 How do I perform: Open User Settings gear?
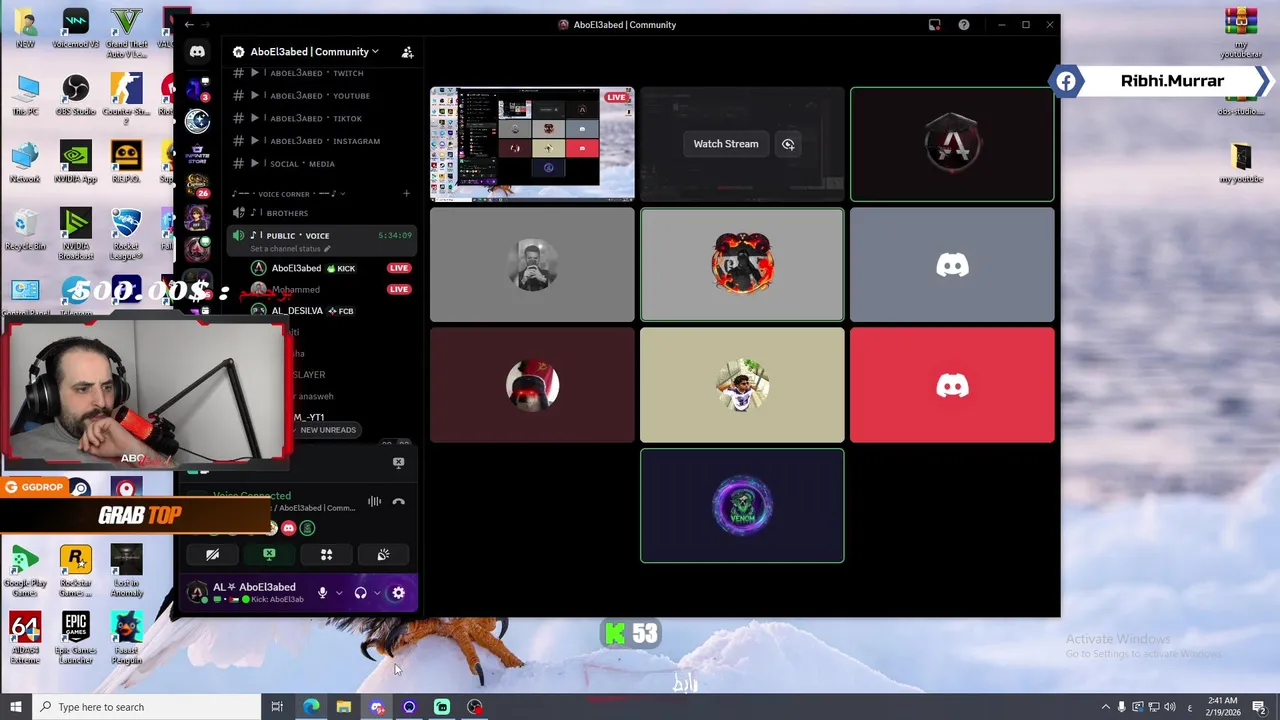pos(398,593)
